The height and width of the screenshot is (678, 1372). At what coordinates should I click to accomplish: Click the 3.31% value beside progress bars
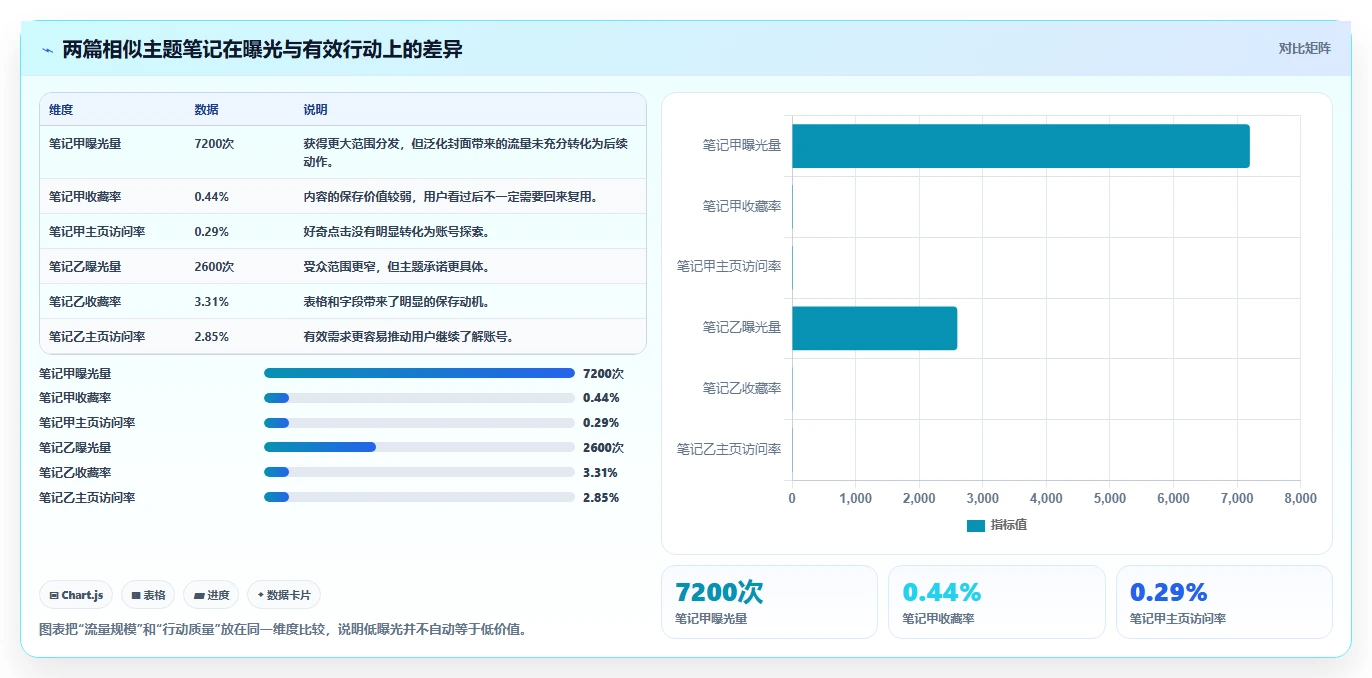[600, 472]
